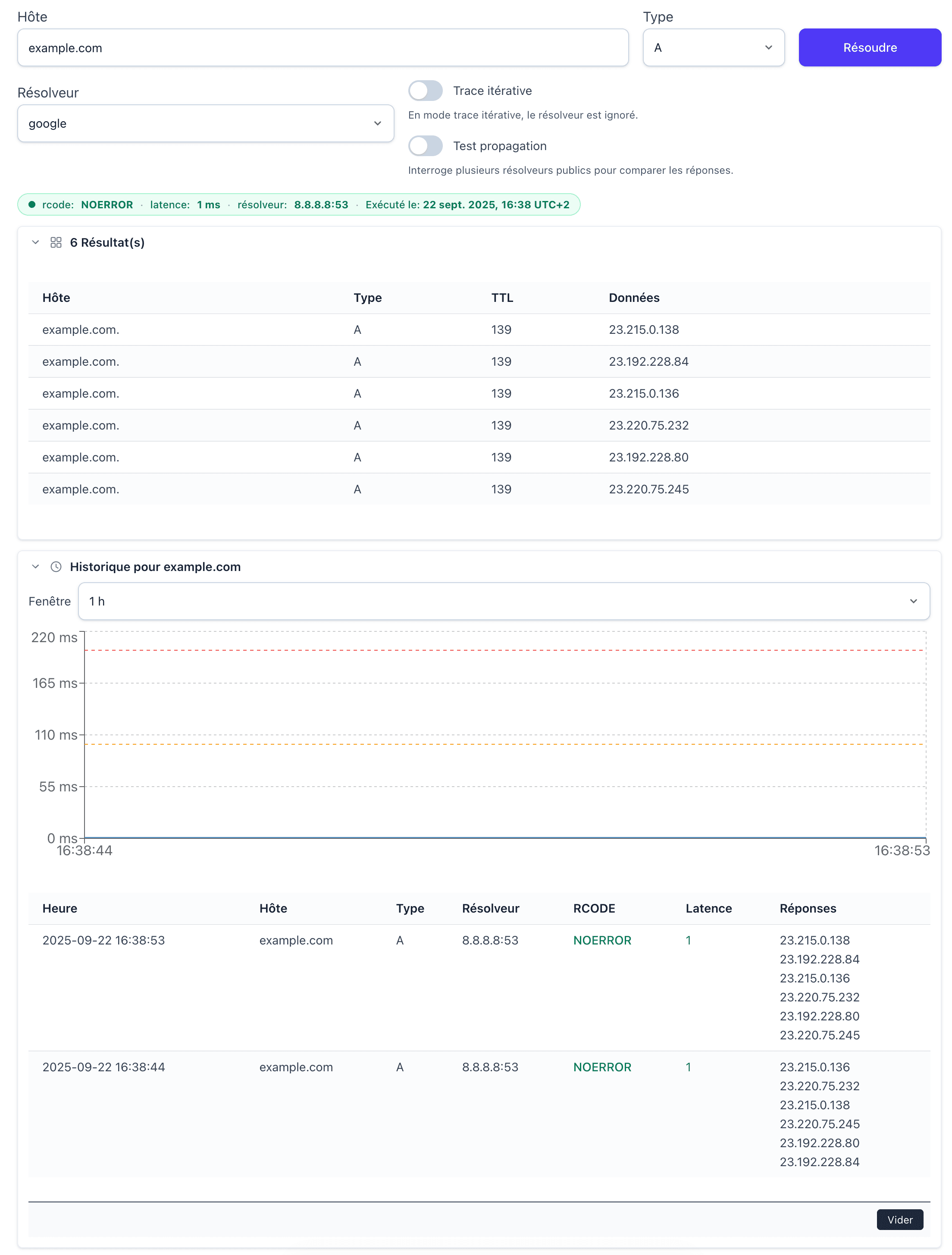Select NOERROR rcode in the status chip
952x1255 pixels.
(107, 205)
